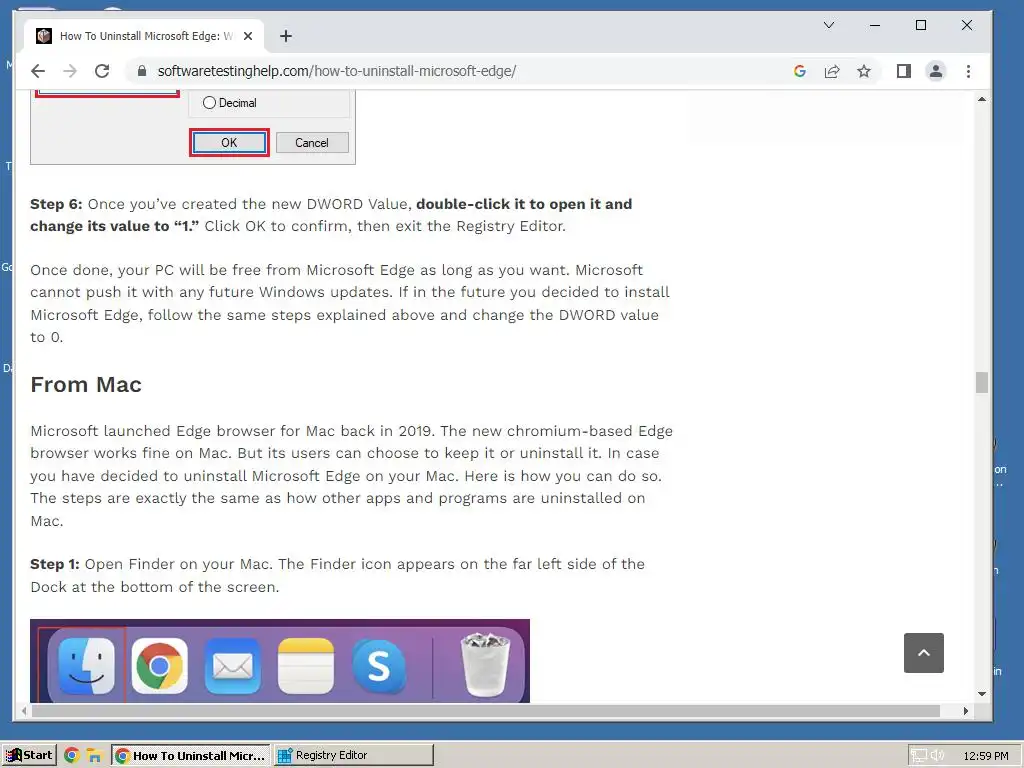Screen dimensions: 1024x768
Task: Click the From Mac heading
Action: click(x=86, y=385)
